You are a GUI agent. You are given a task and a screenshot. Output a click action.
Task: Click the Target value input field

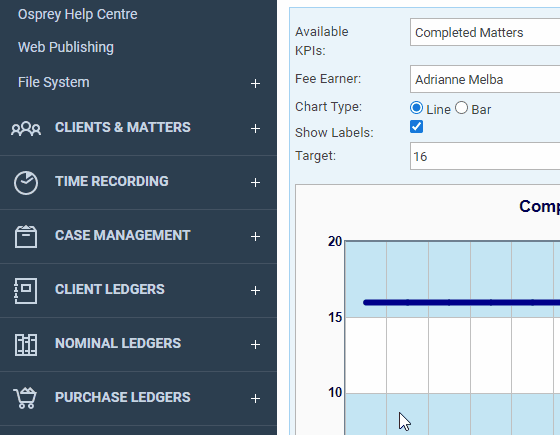[x=485, y=156]
